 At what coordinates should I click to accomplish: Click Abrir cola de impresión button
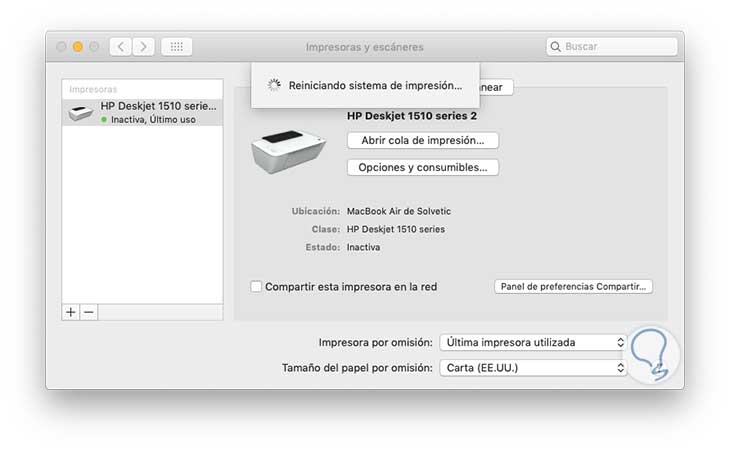423,140
